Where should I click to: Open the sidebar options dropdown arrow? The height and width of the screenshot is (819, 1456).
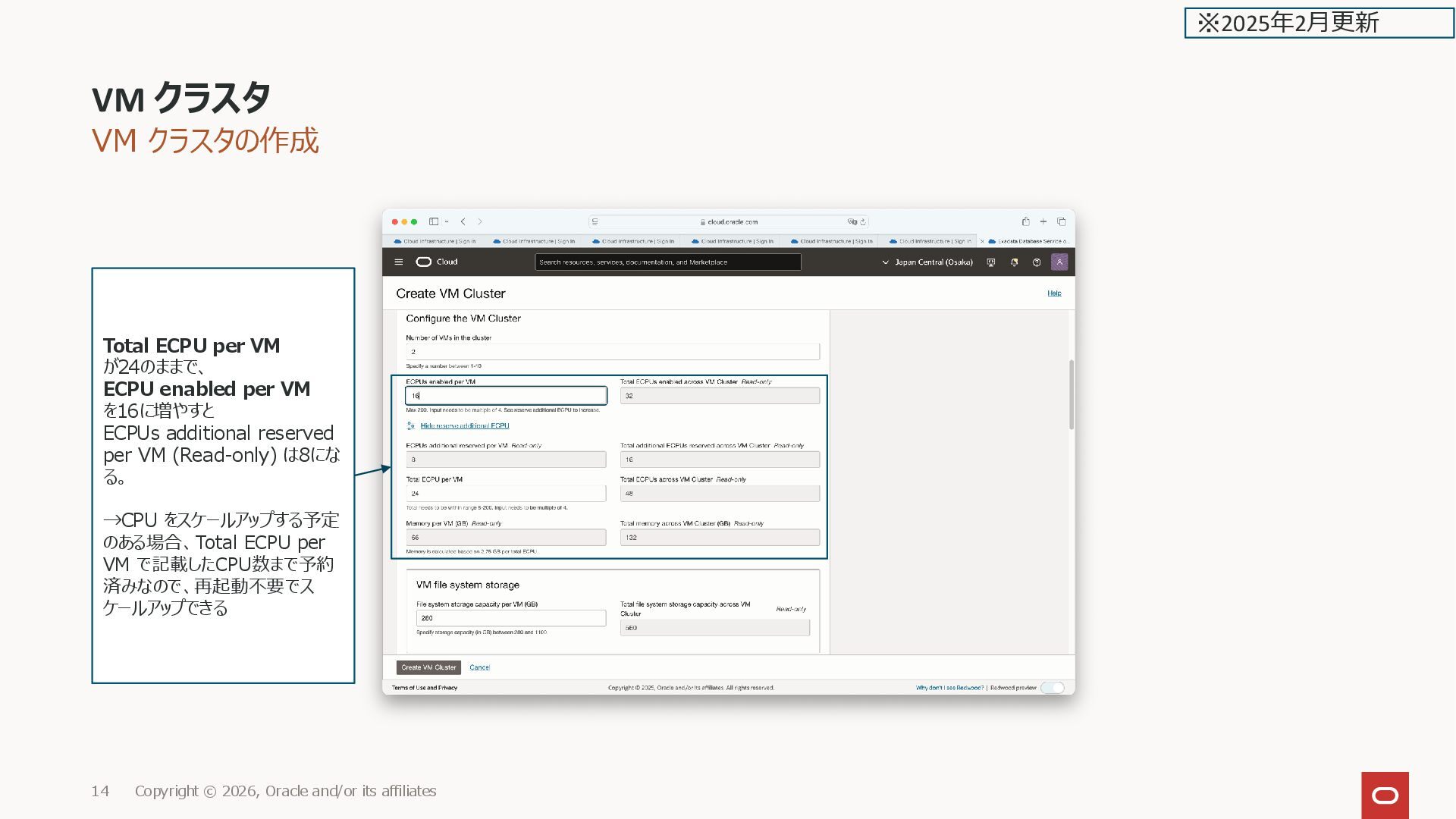447,222
